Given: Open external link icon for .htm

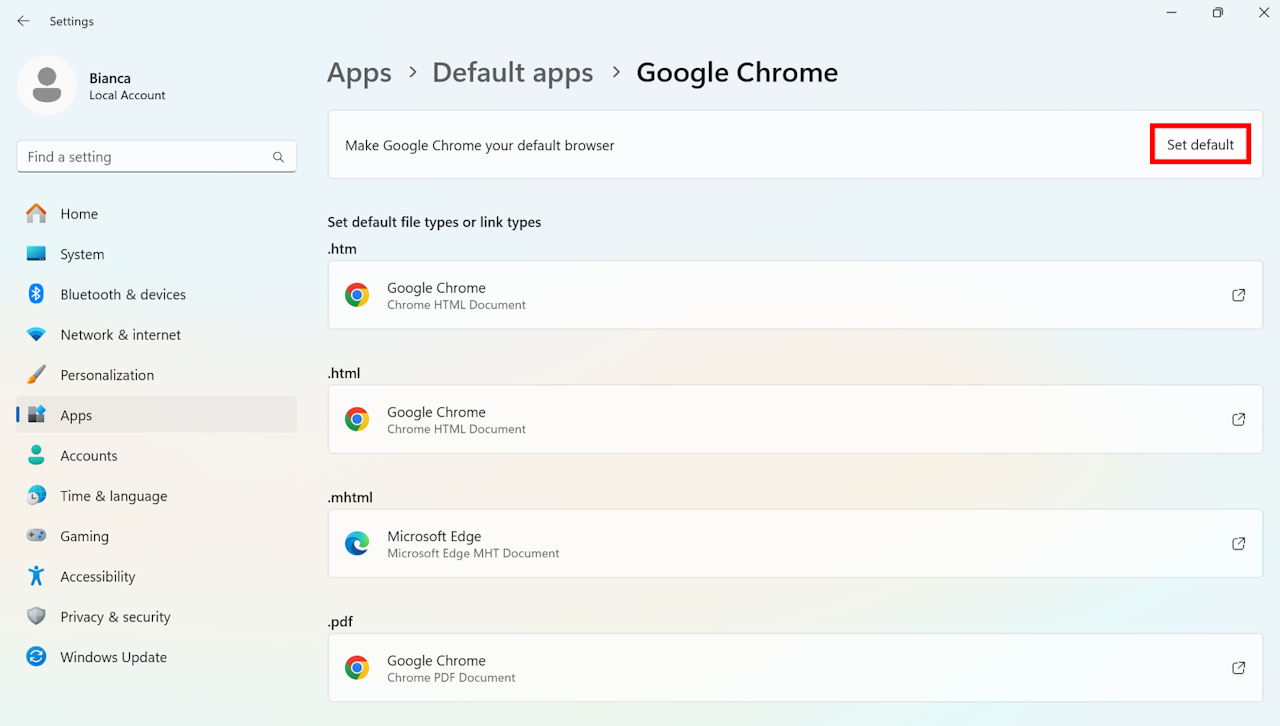Looking at the screenshot, I should 1238,295.
